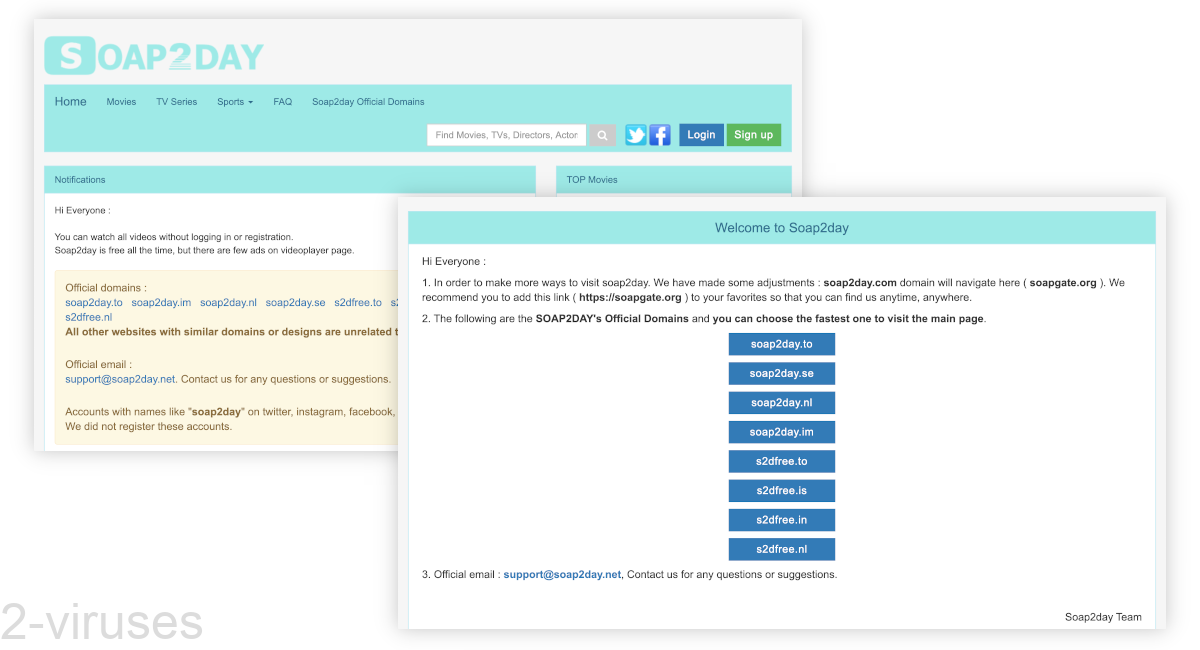The image size is (1200, 650).
Task: Choose the soap2day.nl domain button
Action: pyautogui.click(x=782, y=403)
